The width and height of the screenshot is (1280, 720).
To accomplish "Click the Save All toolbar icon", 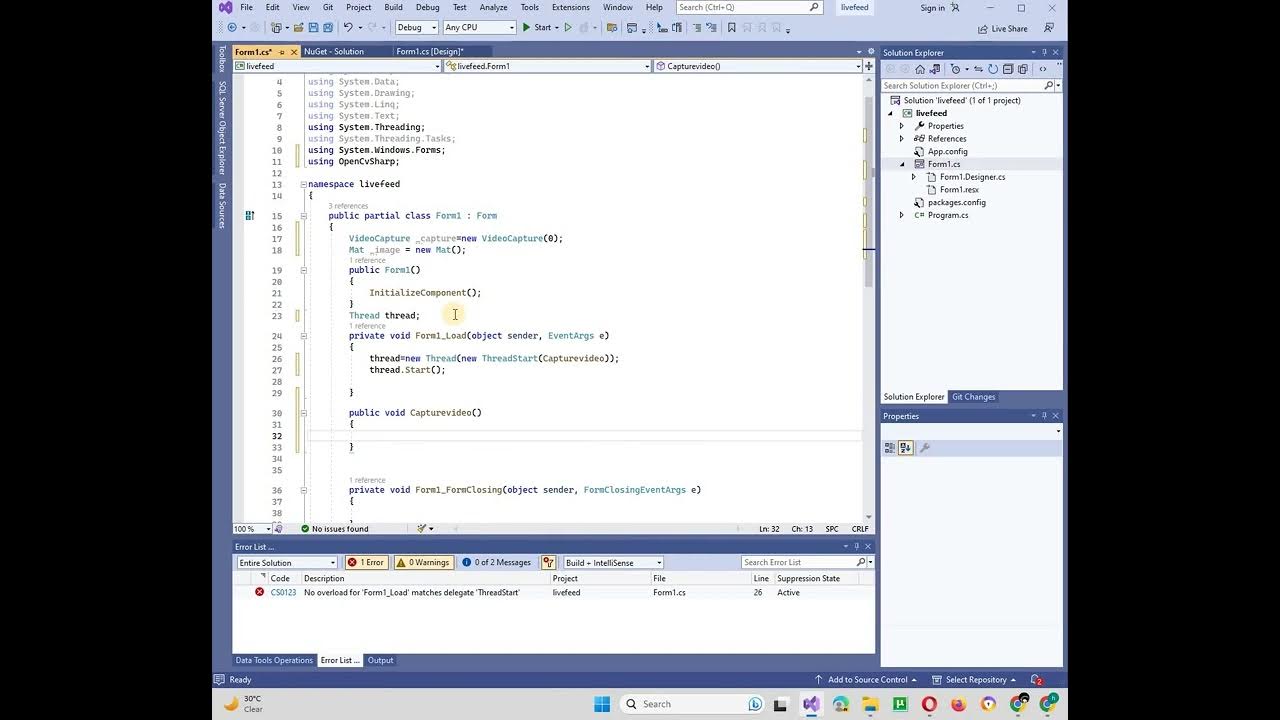I will click(327, 28).
